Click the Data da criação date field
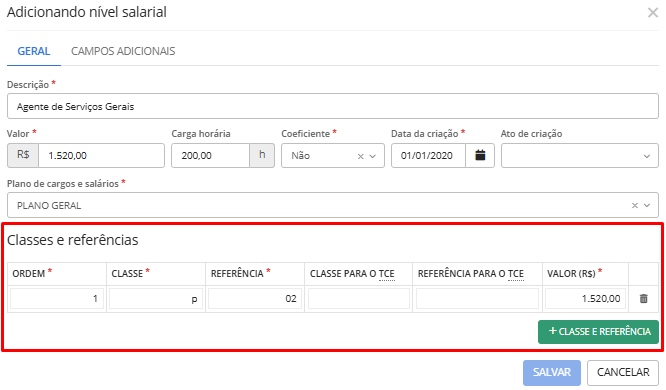Image resolution: width=666 pixels, height=390 pixels. tap(428, 155)
